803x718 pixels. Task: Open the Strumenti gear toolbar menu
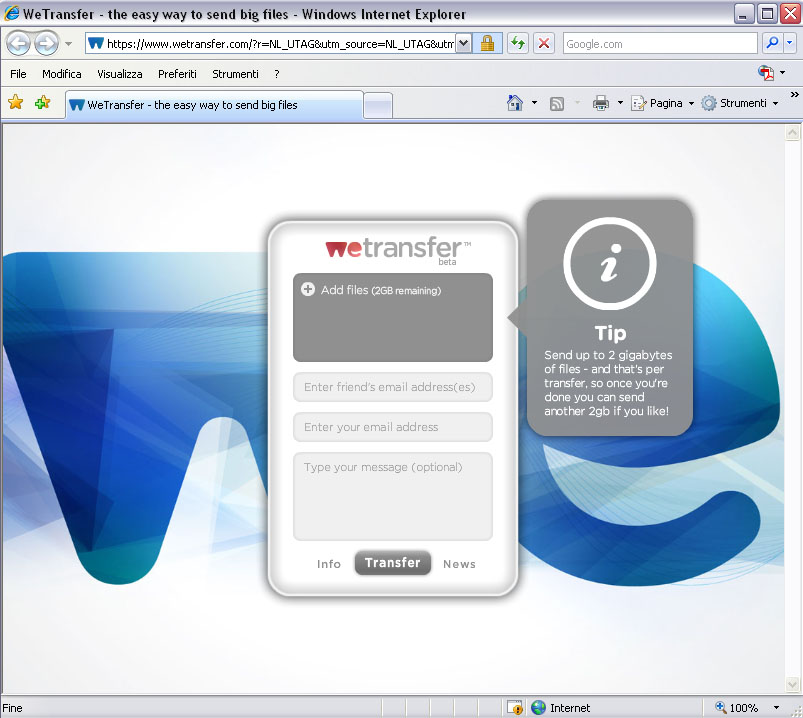point(740,103)
